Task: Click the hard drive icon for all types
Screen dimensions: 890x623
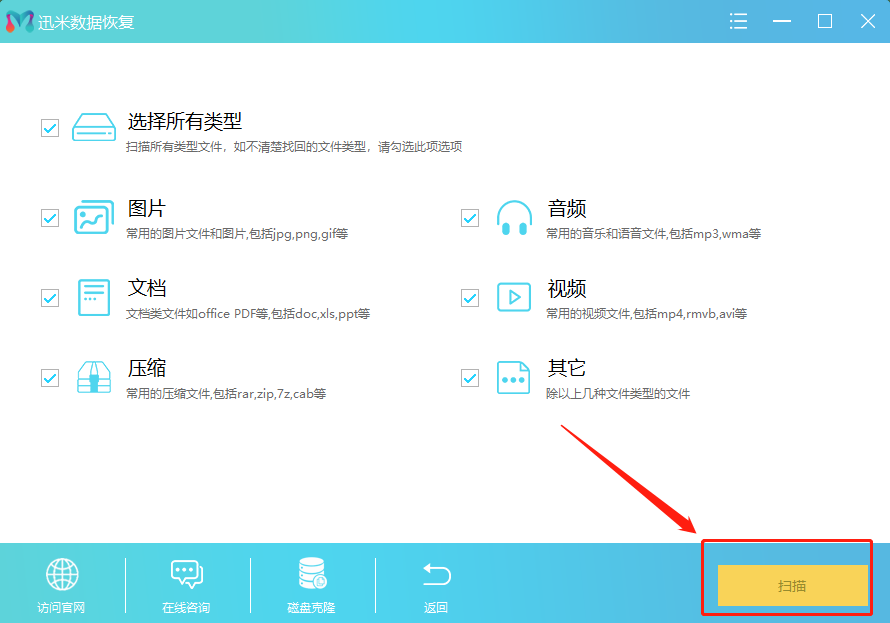Action: [94, 128]
